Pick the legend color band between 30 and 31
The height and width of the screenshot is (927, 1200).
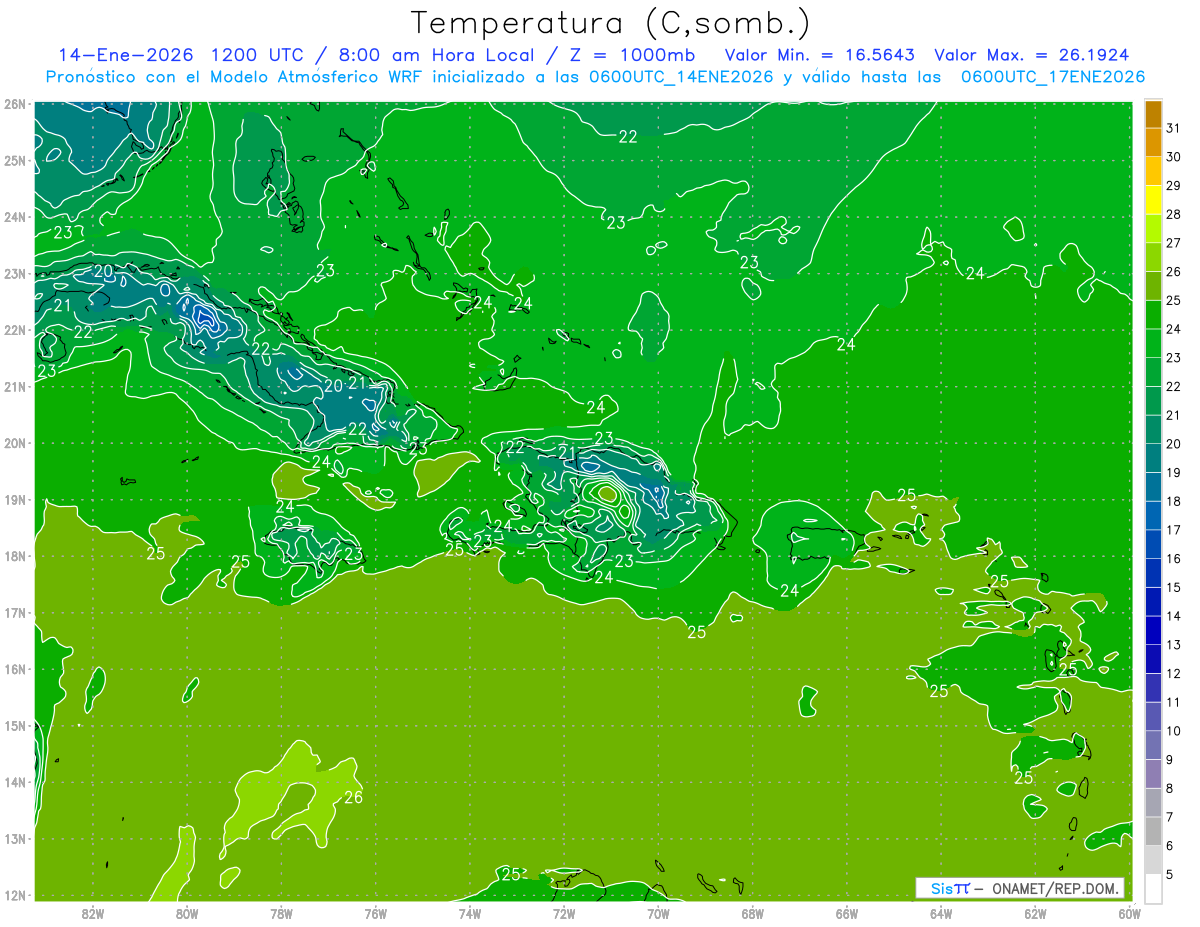(1153, 143)
